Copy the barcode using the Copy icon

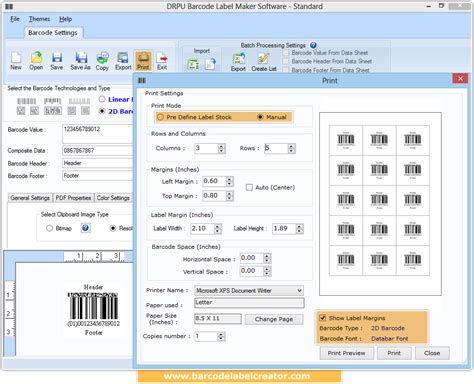(x=102, y=58)
